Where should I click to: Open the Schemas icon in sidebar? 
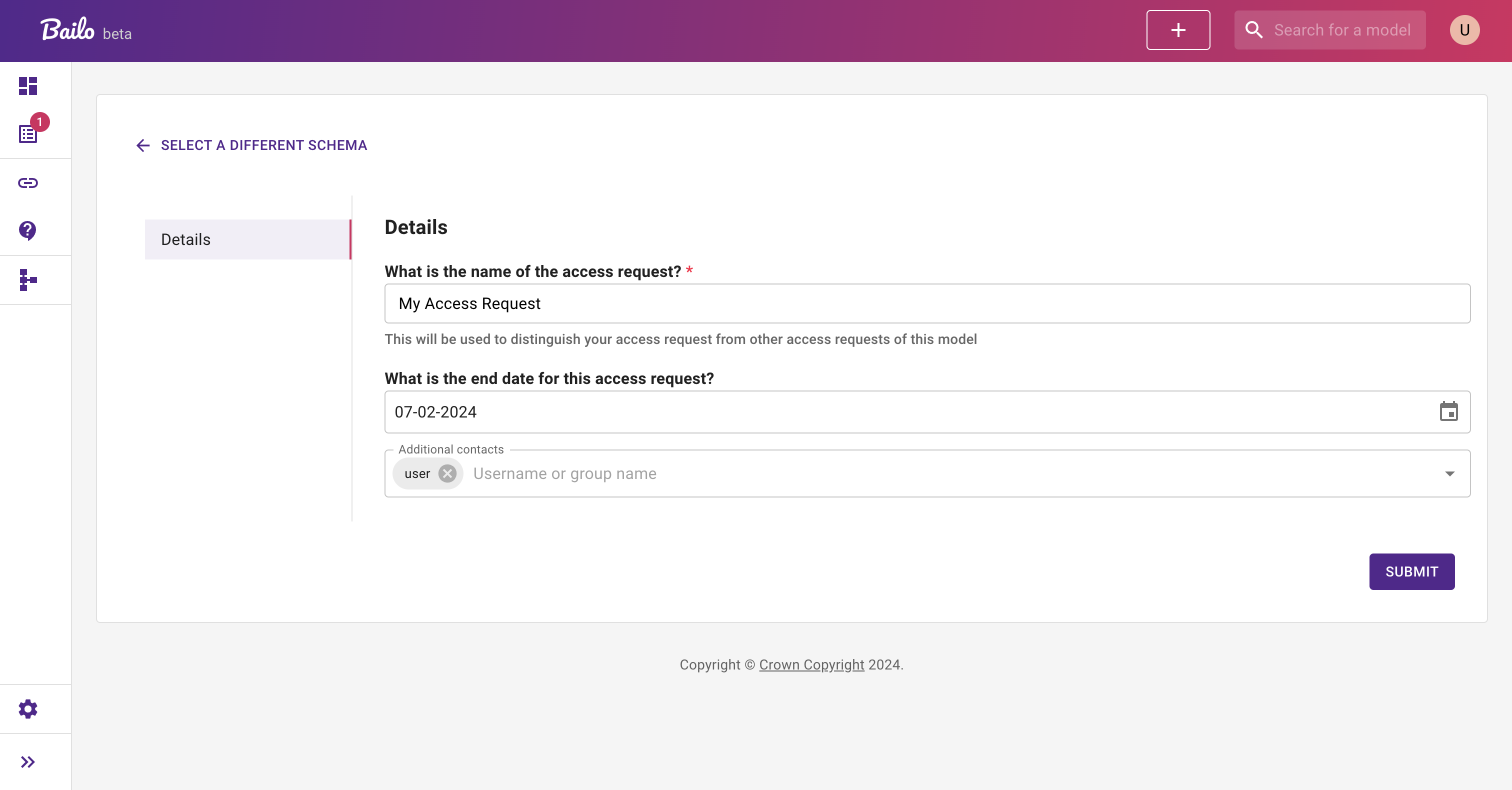[x=27, y=280]
